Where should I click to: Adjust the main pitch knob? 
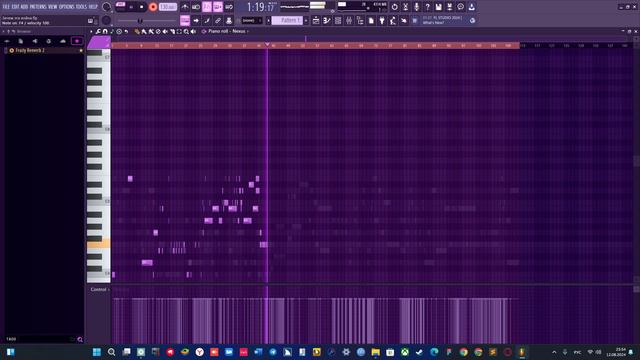coord(107,20)
